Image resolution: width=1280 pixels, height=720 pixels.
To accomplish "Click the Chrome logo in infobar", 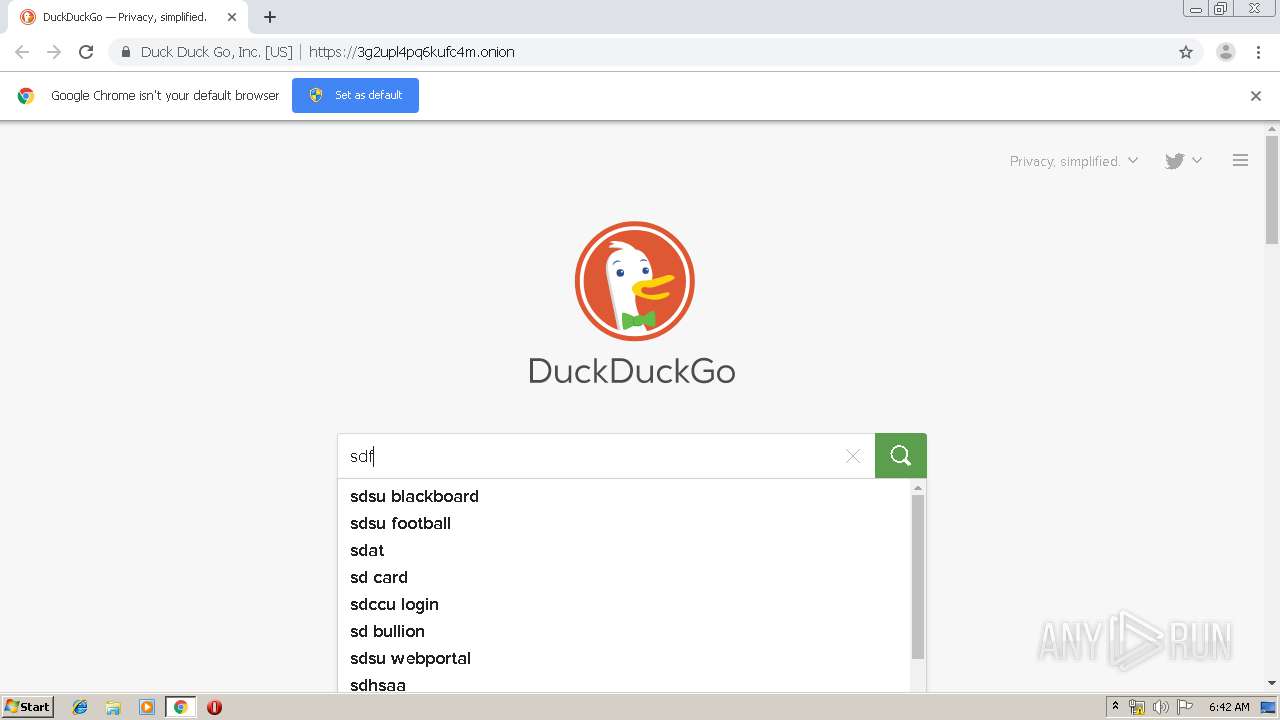I will (26, 96).
